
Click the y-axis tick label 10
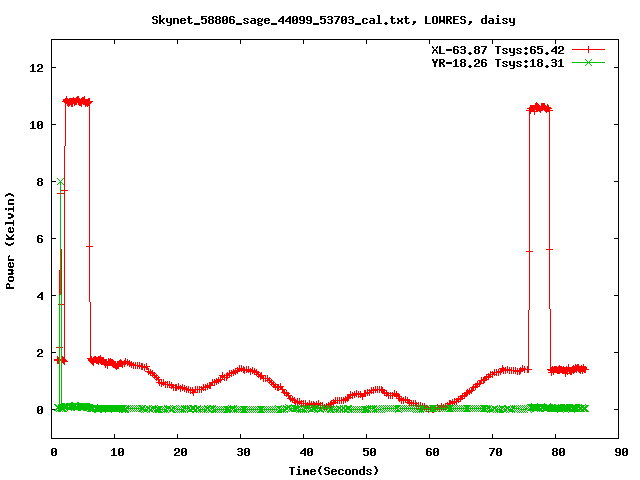(36, 125)
